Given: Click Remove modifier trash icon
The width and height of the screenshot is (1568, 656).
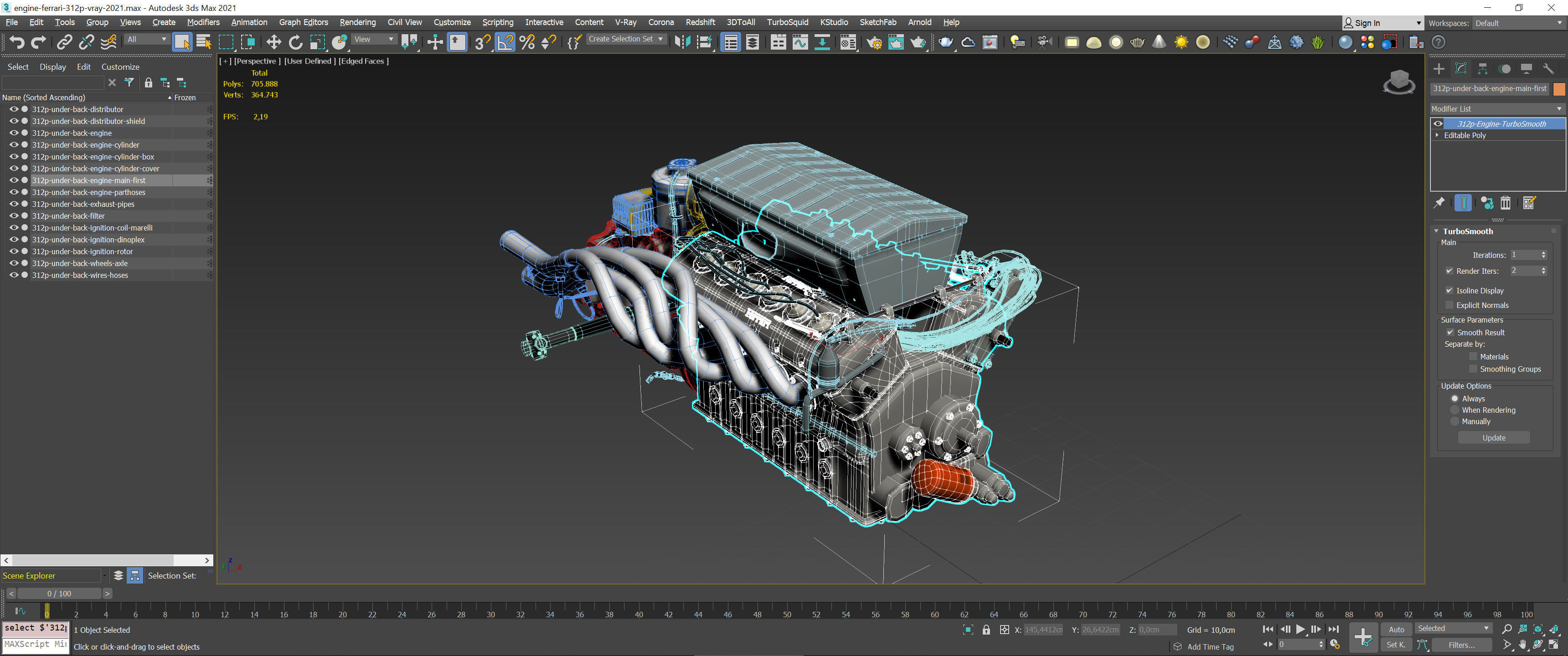Looking at the screenshot, I should point(1505,203).
